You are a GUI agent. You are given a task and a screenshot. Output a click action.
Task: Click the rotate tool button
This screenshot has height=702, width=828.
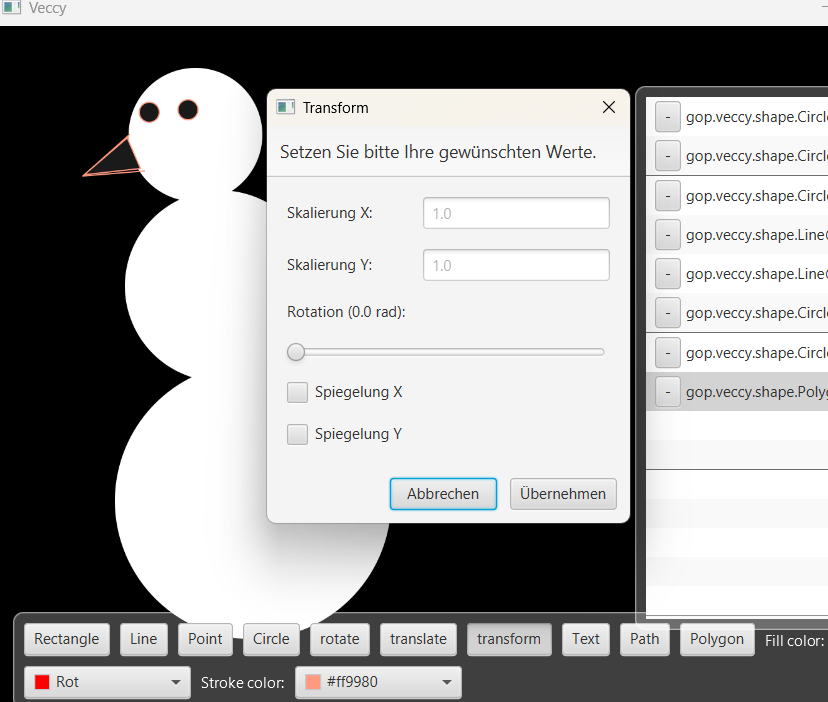[340, 639]
